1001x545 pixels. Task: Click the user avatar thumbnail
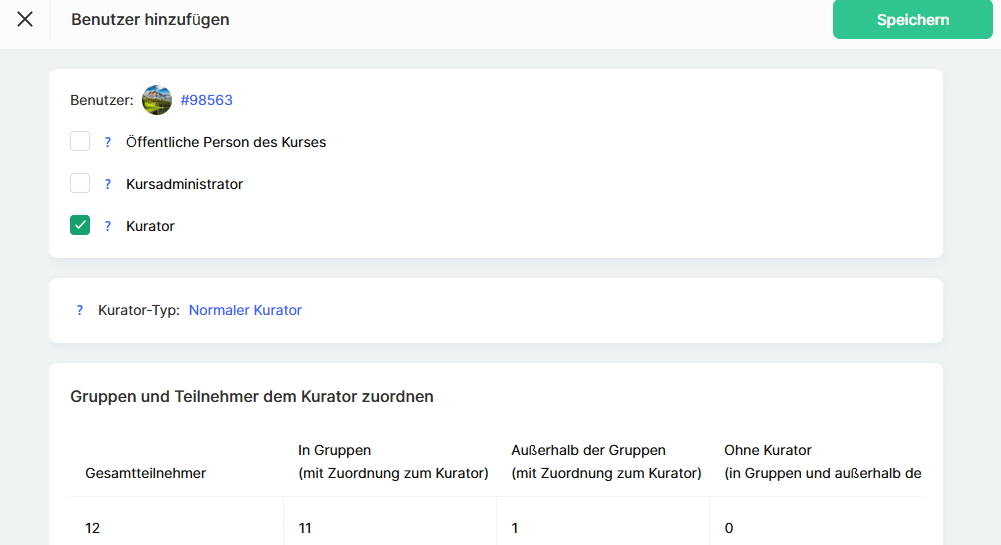[157, 100]
